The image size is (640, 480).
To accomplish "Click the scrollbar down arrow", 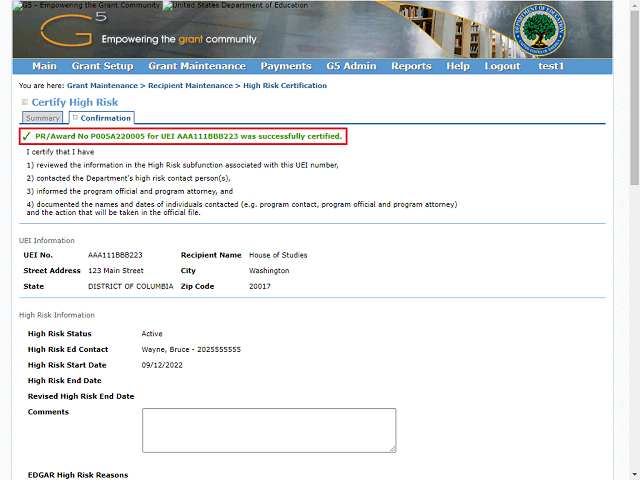I will (633, 473).
